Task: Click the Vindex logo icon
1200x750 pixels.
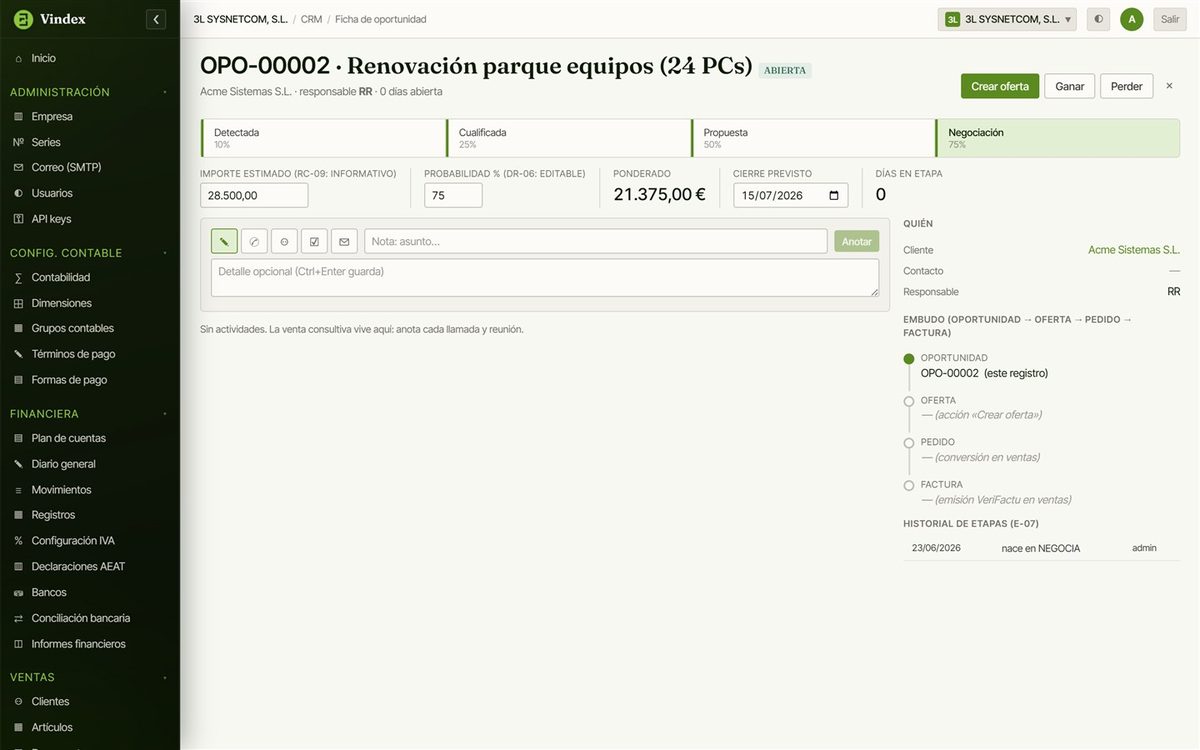Action: (x=23, y=19)
